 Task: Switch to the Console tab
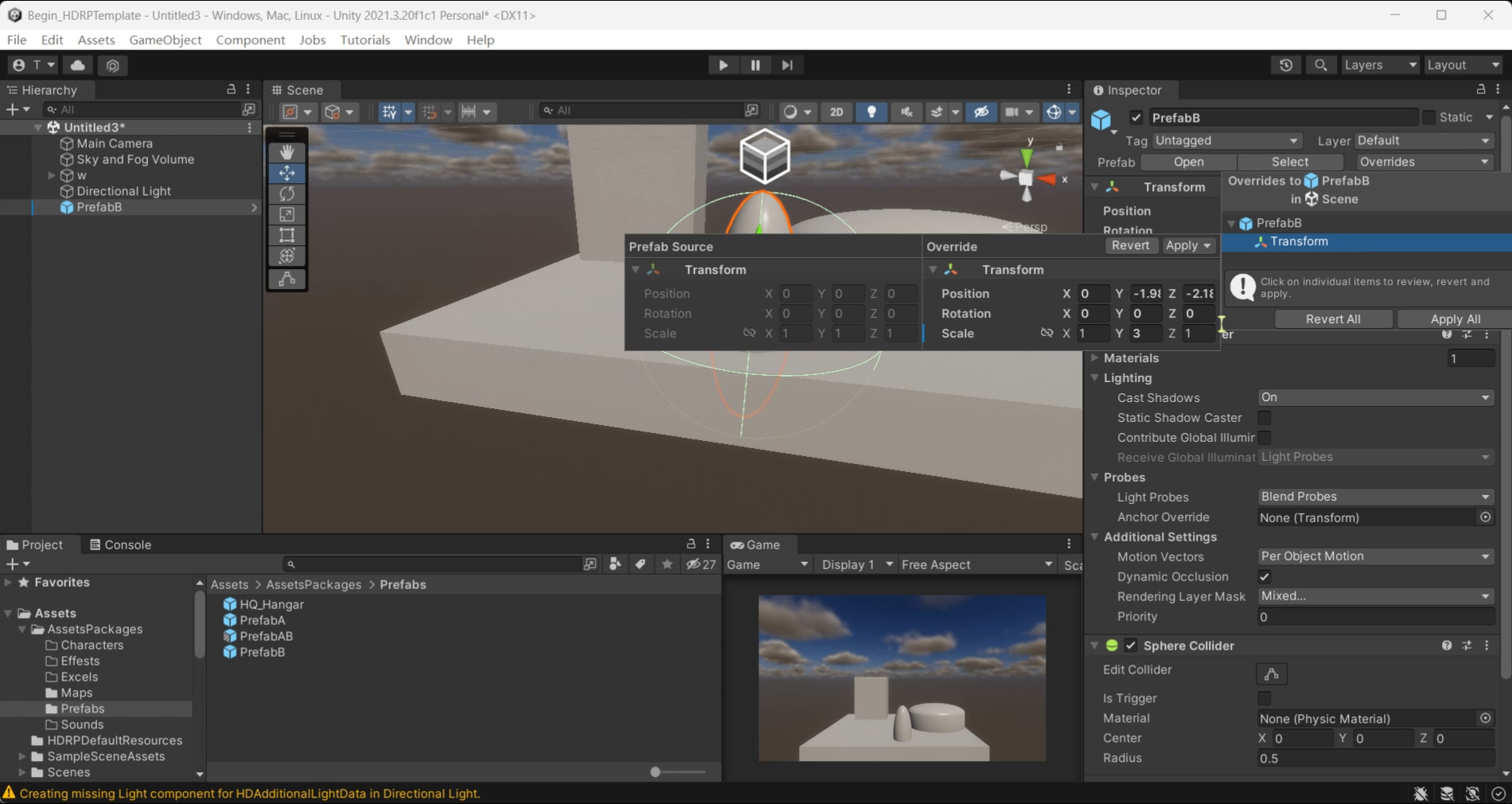(x=120, y=544)
